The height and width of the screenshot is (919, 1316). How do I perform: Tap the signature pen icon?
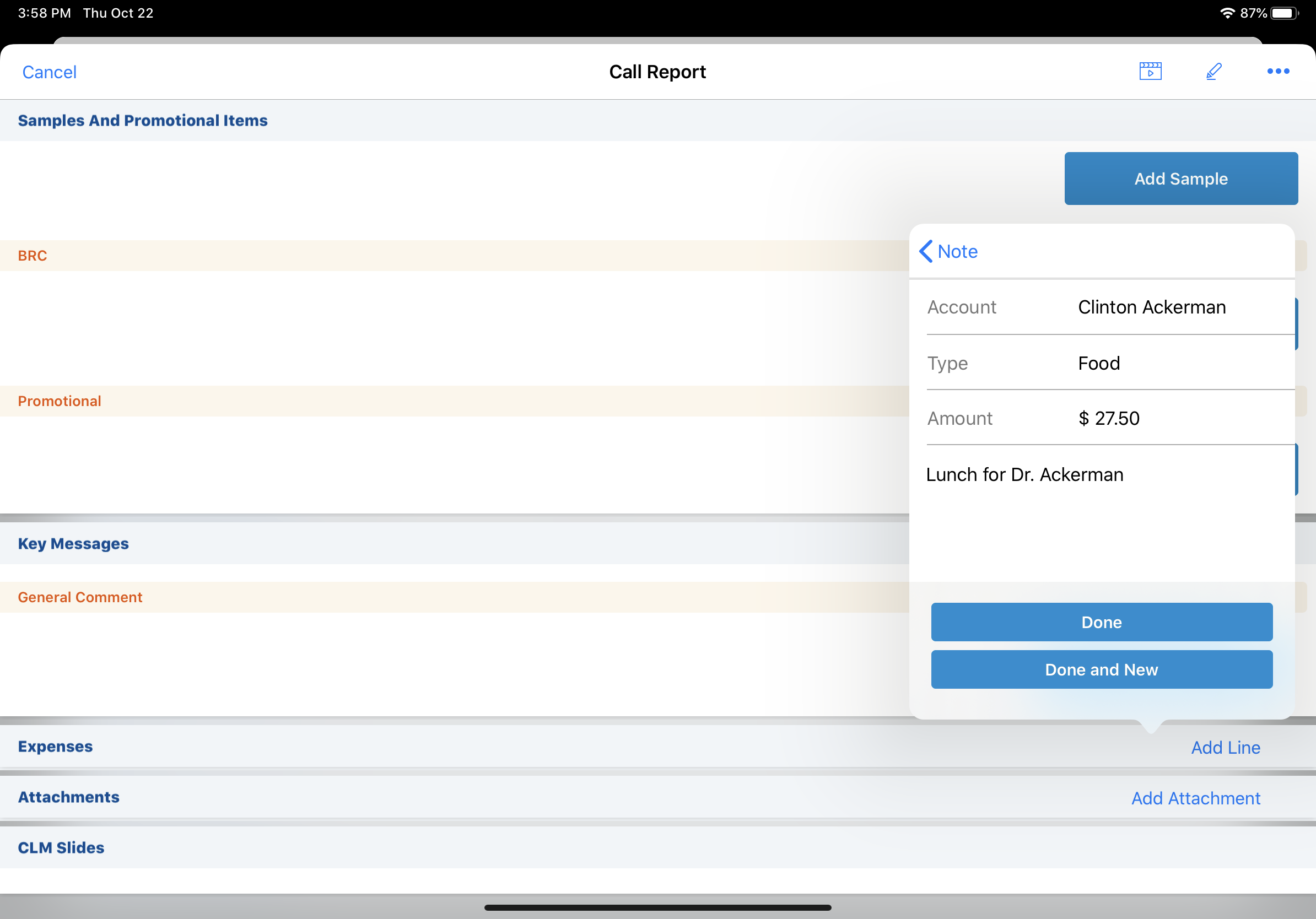1213,71
